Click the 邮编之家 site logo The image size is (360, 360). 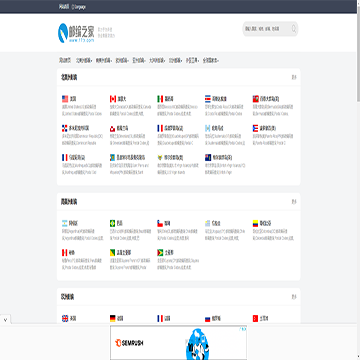pyautogui.click(x=76, y=33)
